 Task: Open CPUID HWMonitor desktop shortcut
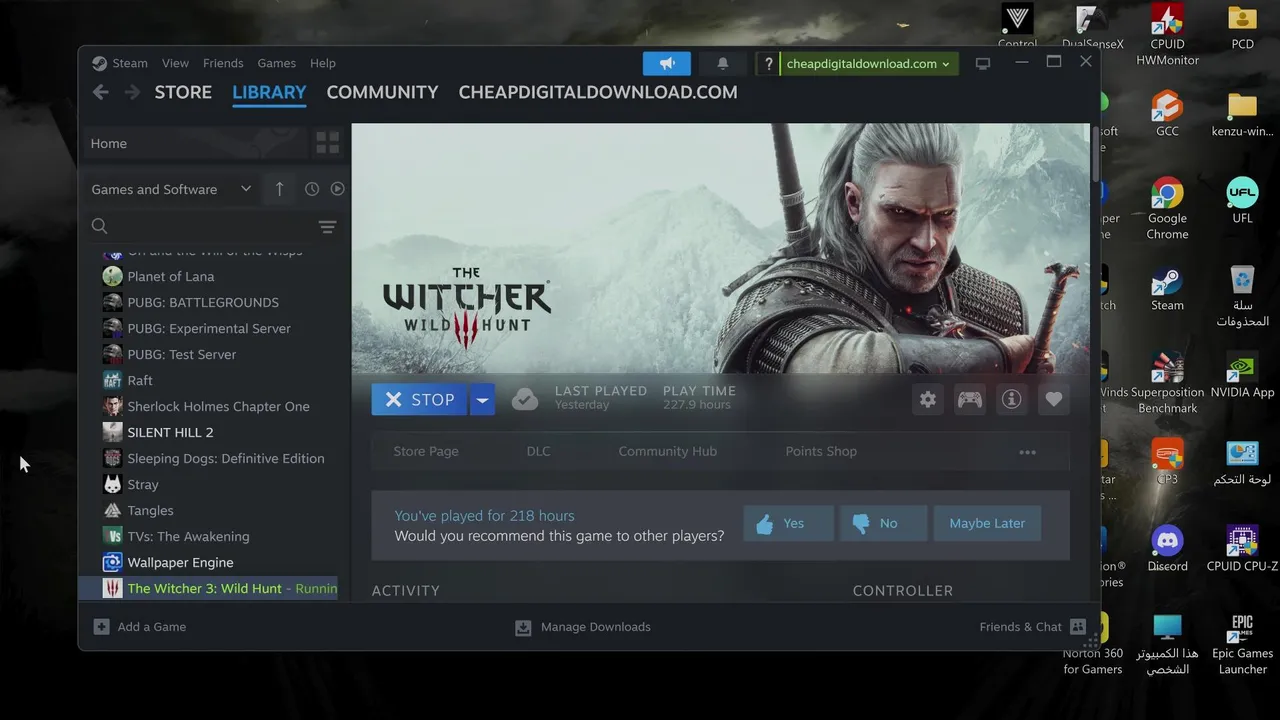[1167, 35]
